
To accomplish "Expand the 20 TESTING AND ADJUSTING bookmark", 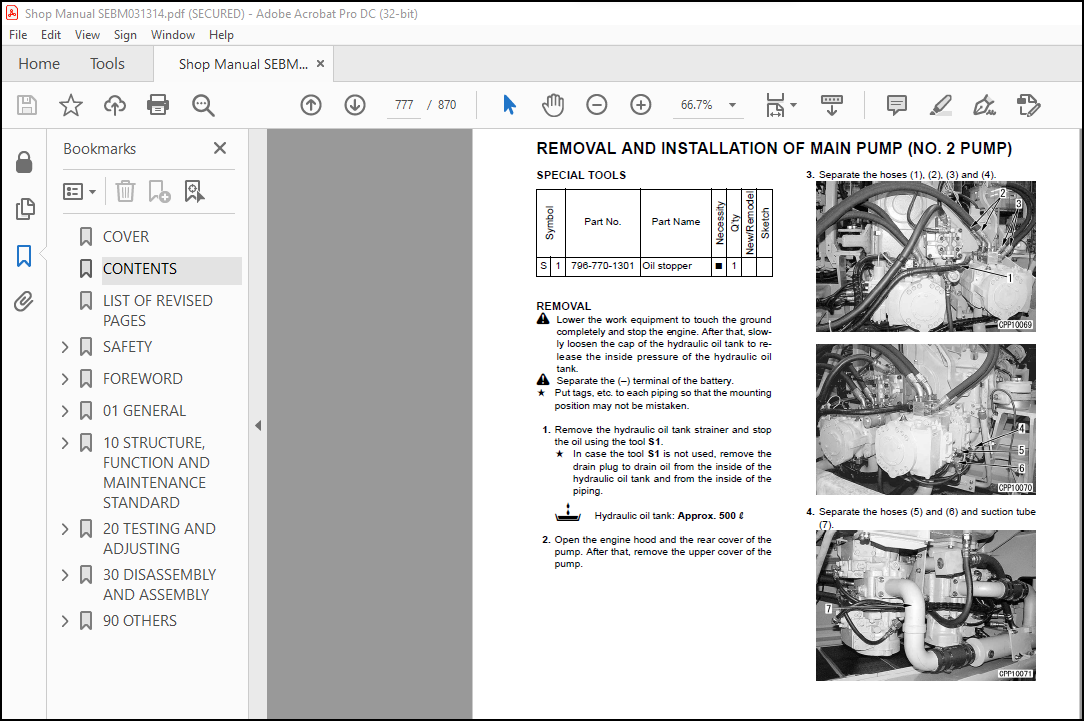I will pyautogui.click(x=65, y=529).
